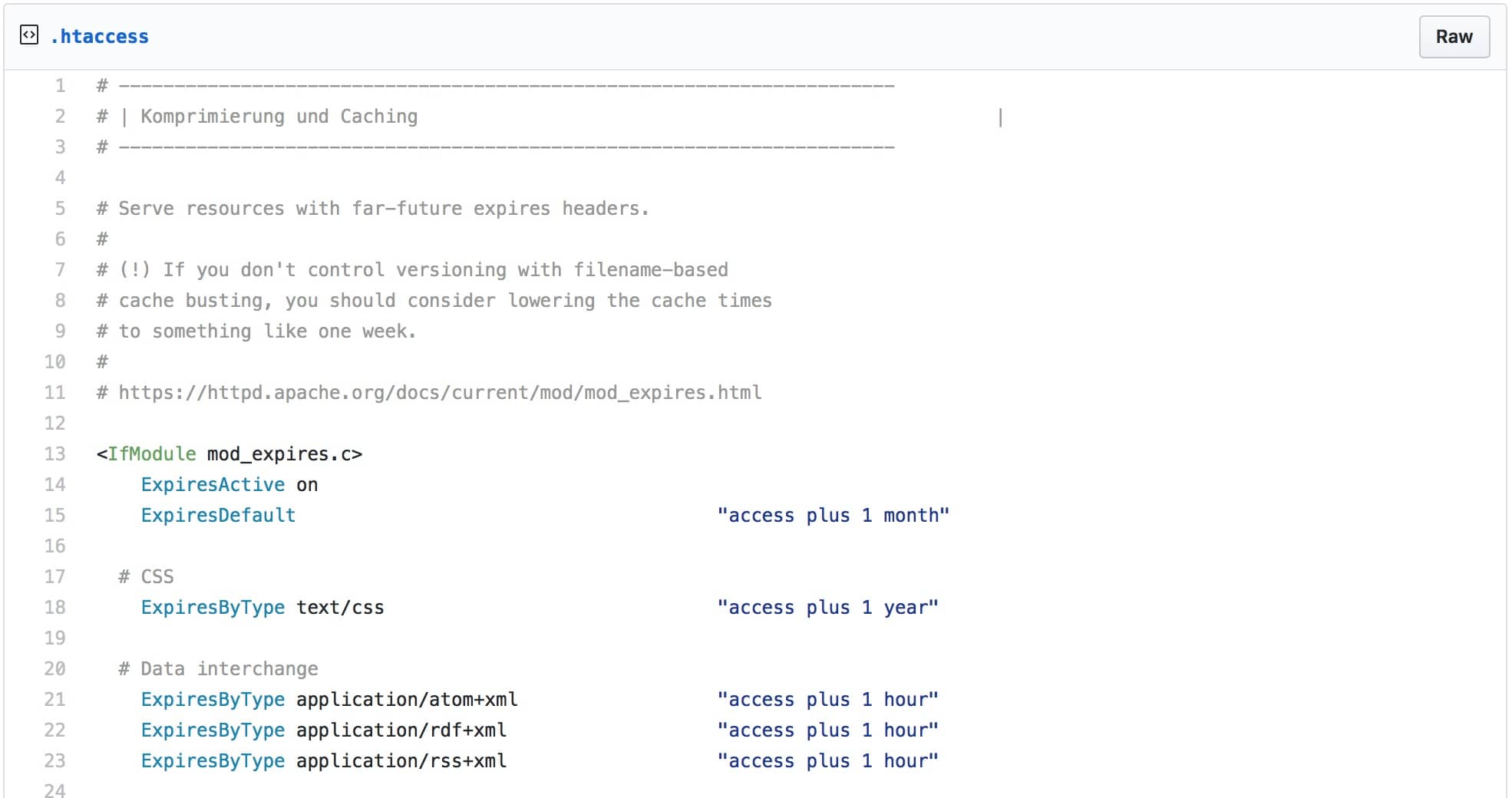Click line number 14
The height and width of the screenshot is (798, 1512).
tap(55, 485)
